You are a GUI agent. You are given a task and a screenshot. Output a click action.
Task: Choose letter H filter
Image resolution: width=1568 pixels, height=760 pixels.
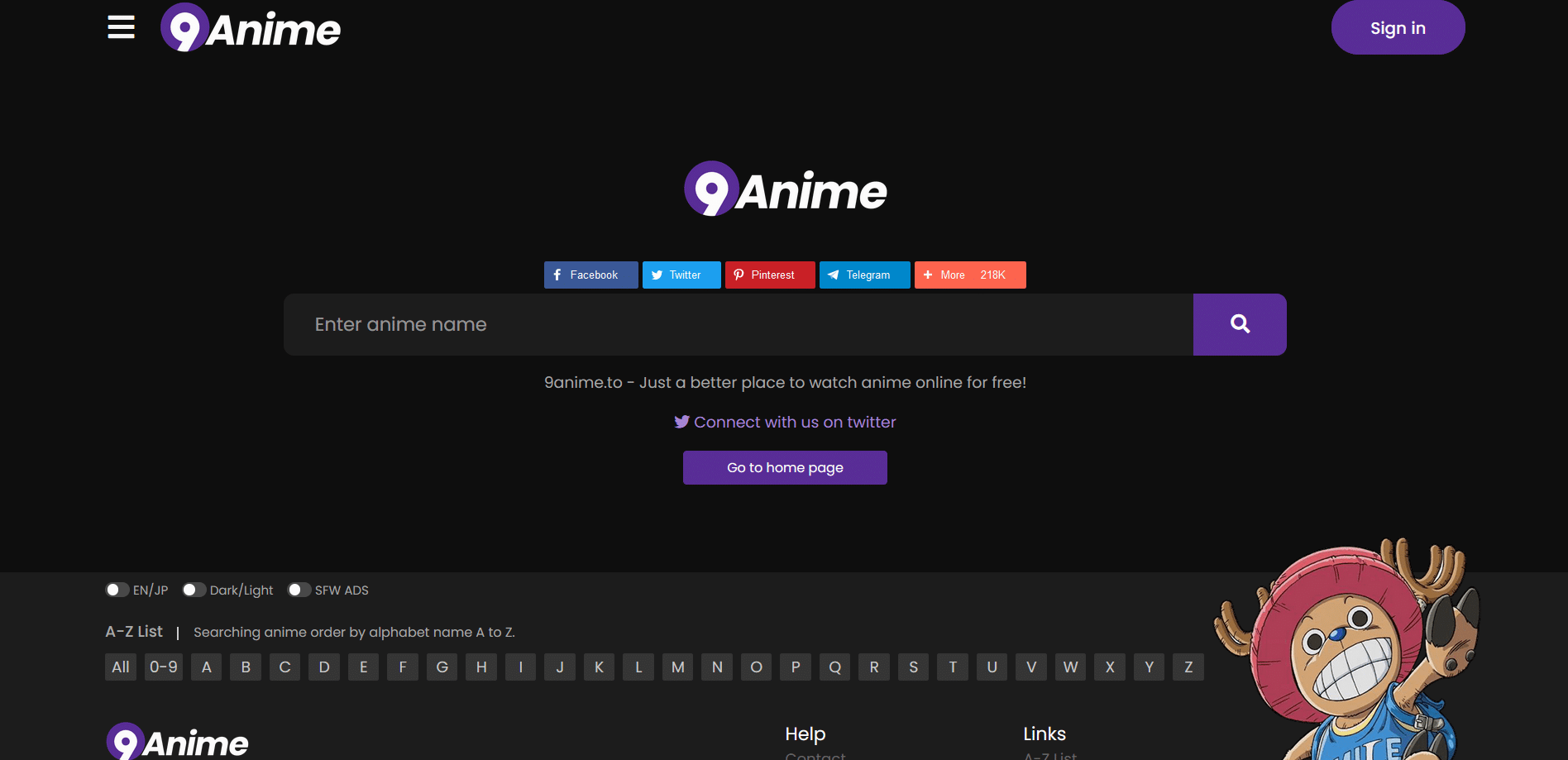click(x=481, y=667)
